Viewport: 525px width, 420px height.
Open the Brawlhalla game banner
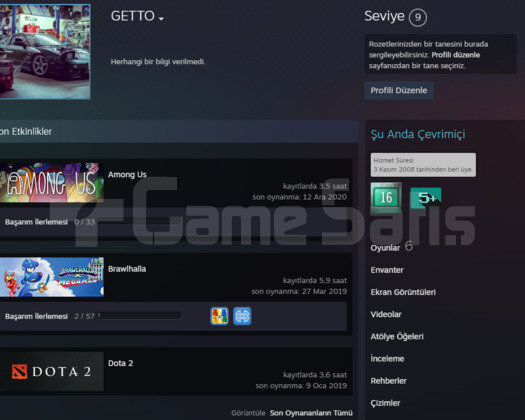[52, 277]
